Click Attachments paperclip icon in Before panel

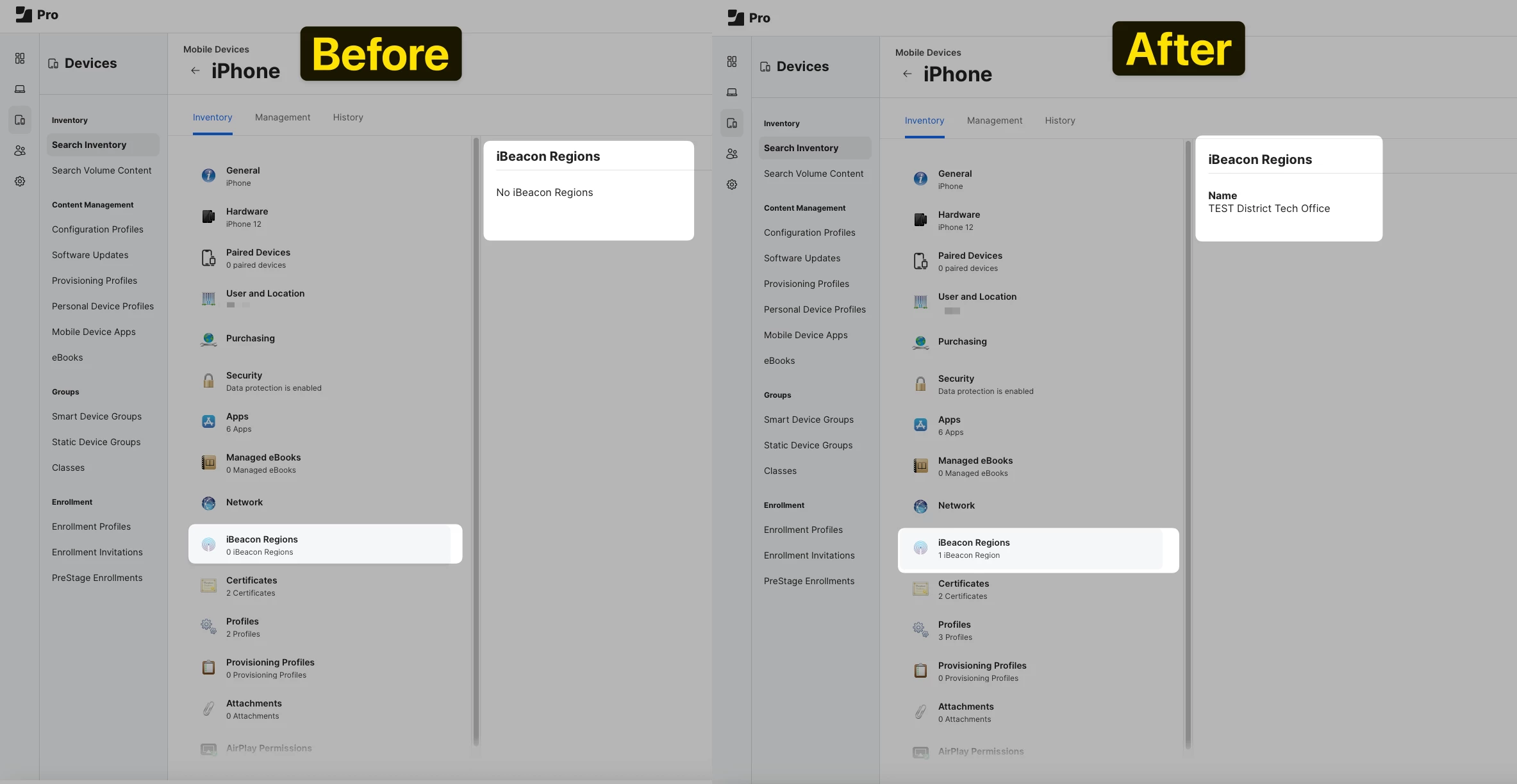tap(208, 708)
